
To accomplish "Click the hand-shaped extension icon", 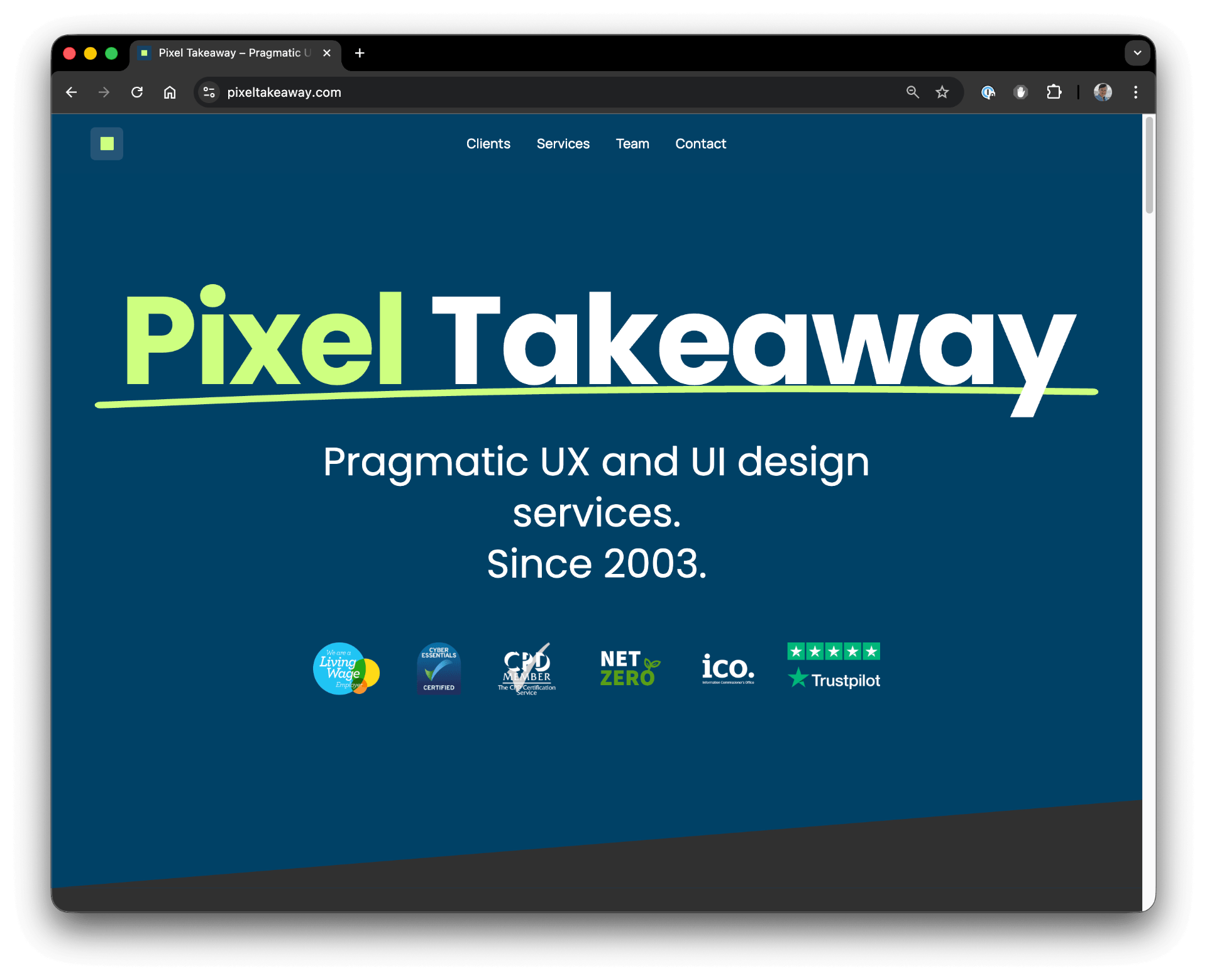I will [1020, 92].
